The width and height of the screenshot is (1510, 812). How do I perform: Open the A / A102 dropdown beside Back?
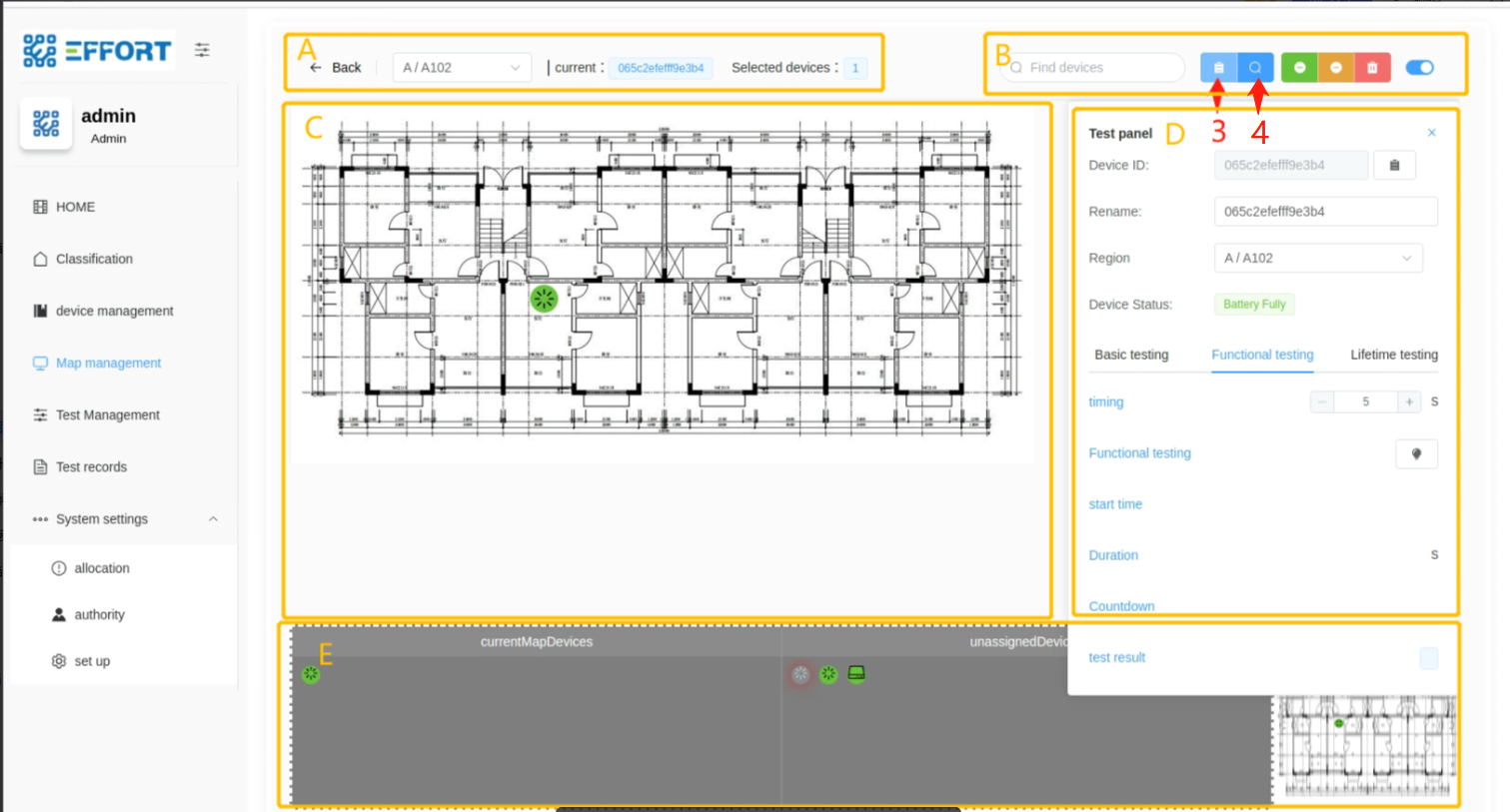(x=462, y=68)
